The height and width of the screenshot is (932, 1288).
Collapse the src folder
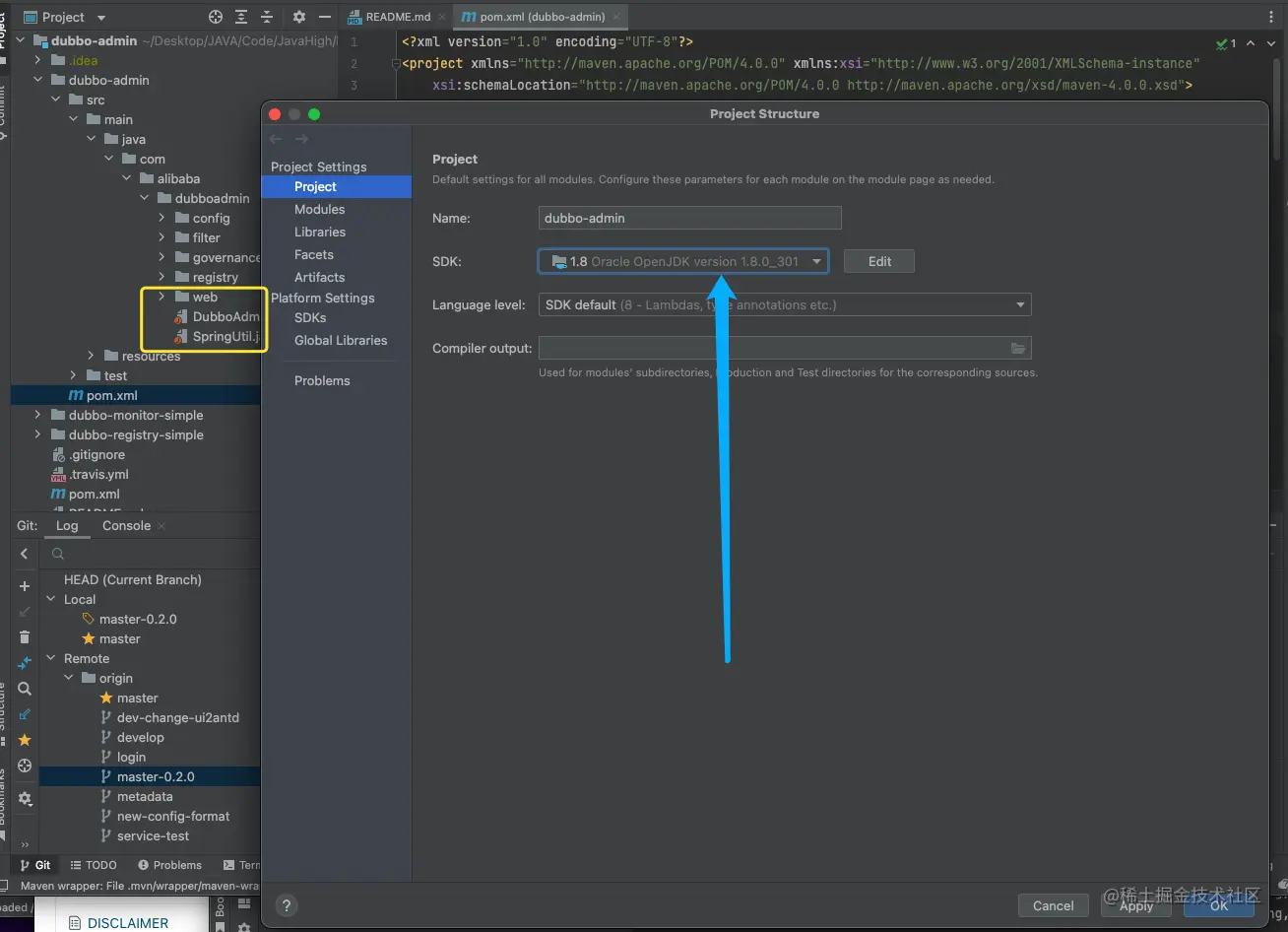[x=56, y=100]
